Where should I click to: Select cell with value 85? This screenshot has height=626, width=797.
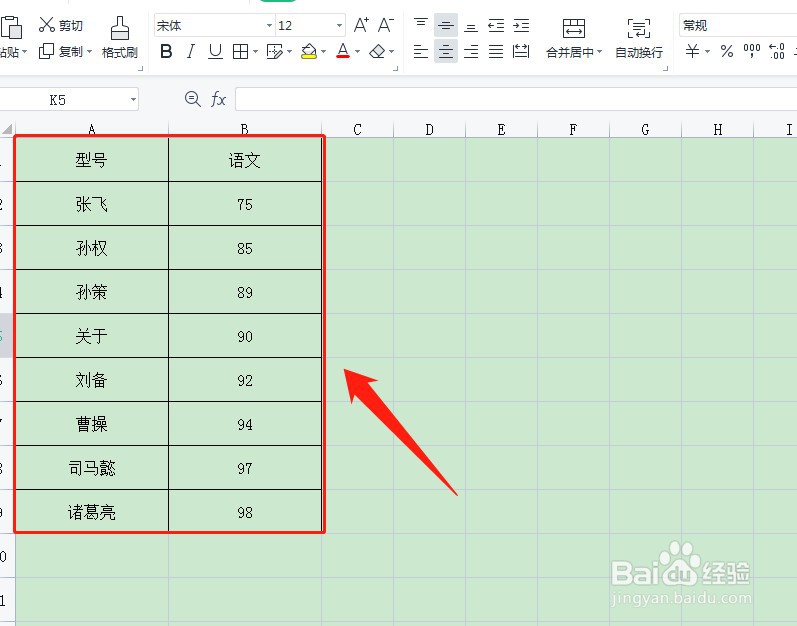tap(244, 248)
